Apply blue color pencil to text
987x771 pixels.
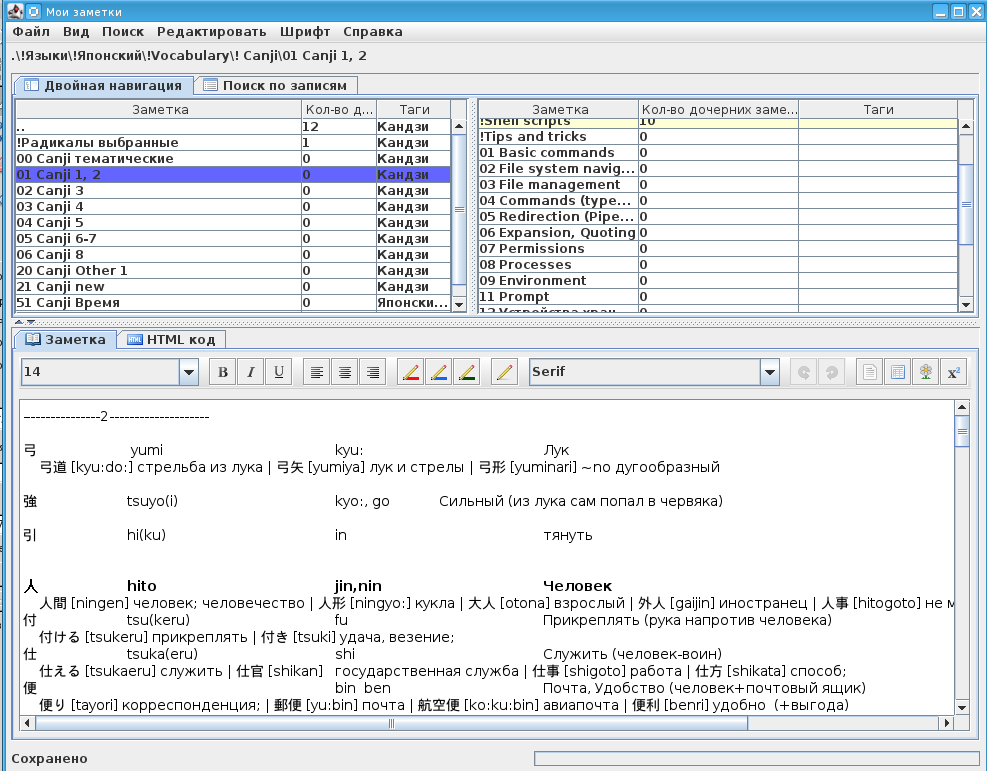438,372
